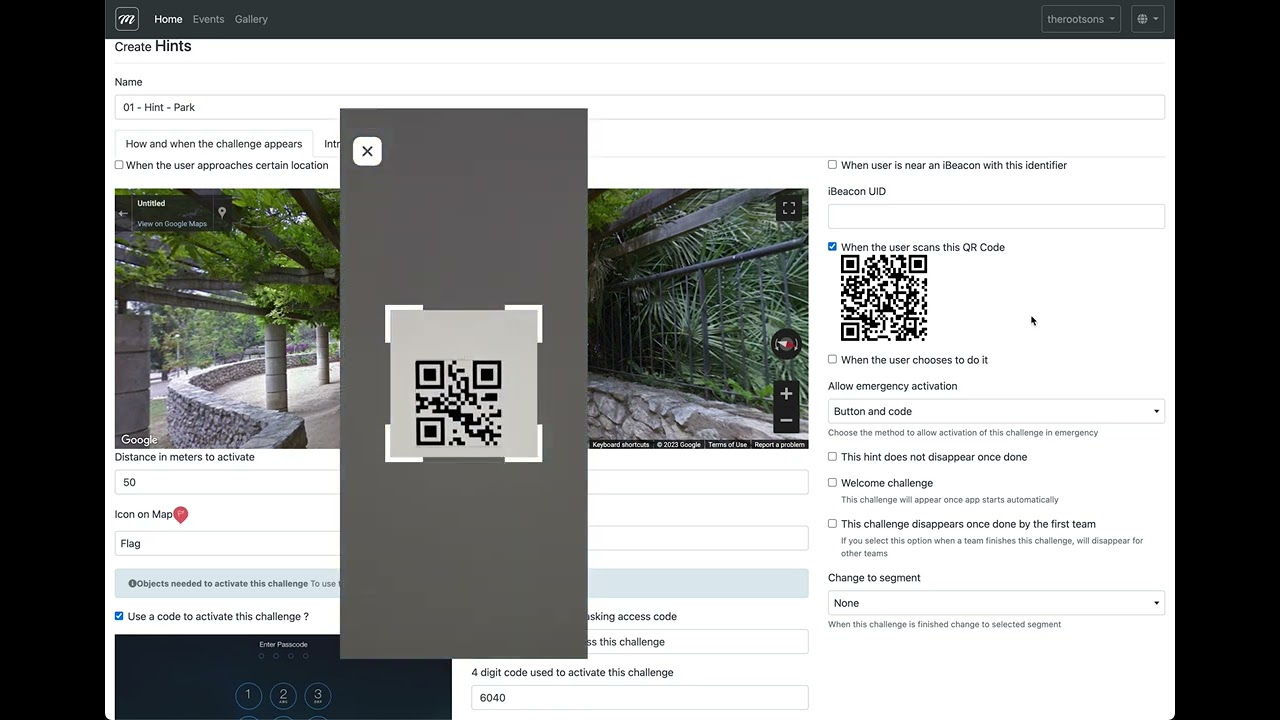
Task: Click the 'Create Hints' heading
Action: click(x=153, y=46)
